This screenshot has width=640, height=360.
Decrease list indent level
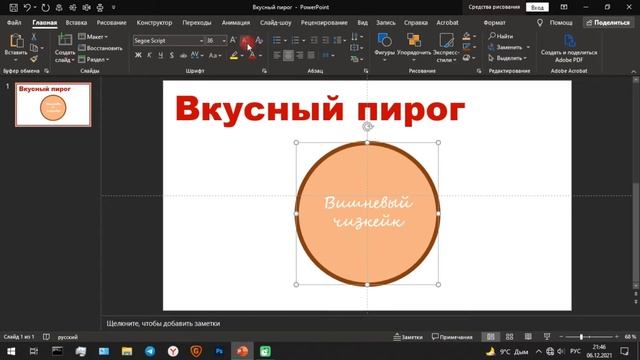(x=314, y=40)
